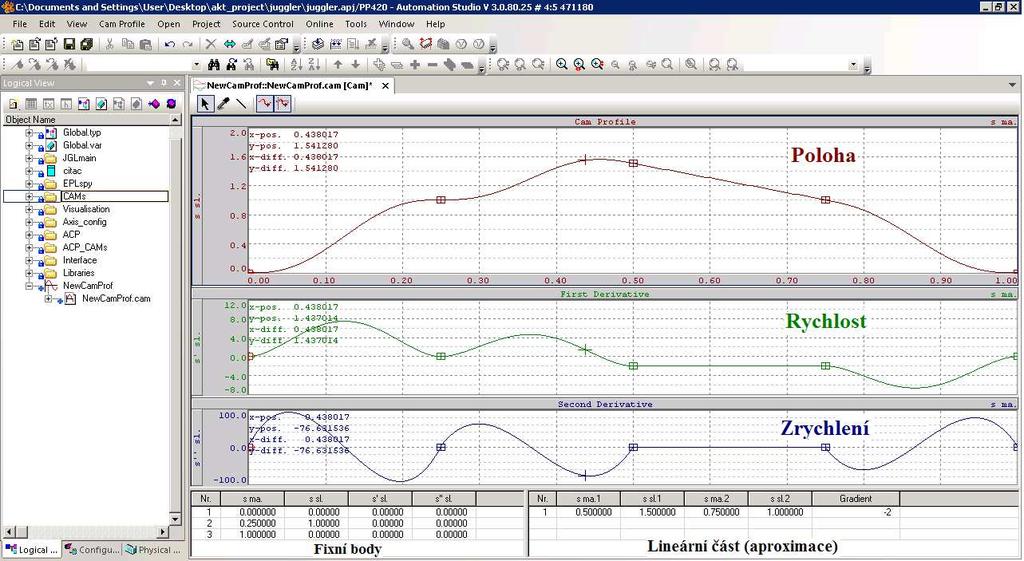Select the arrow pointer tool
1024x561 pixels.
tap(205, 103)
